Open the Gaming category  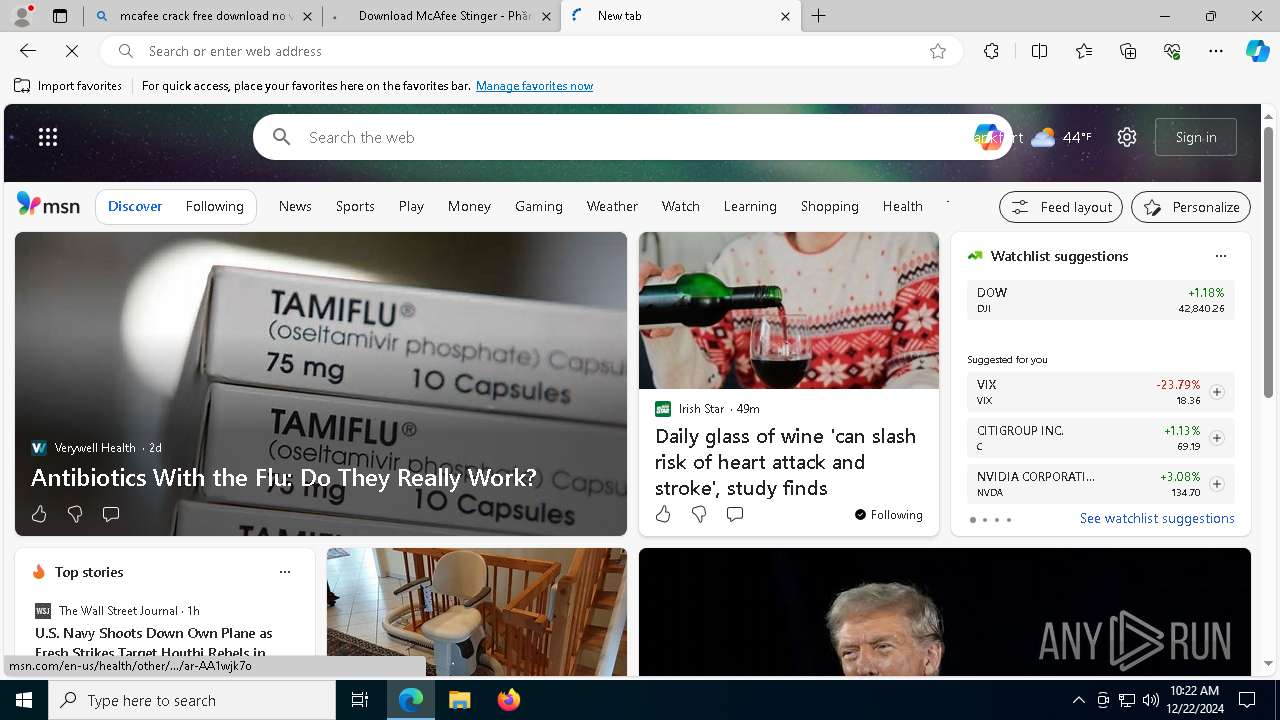tap(539, 206)
